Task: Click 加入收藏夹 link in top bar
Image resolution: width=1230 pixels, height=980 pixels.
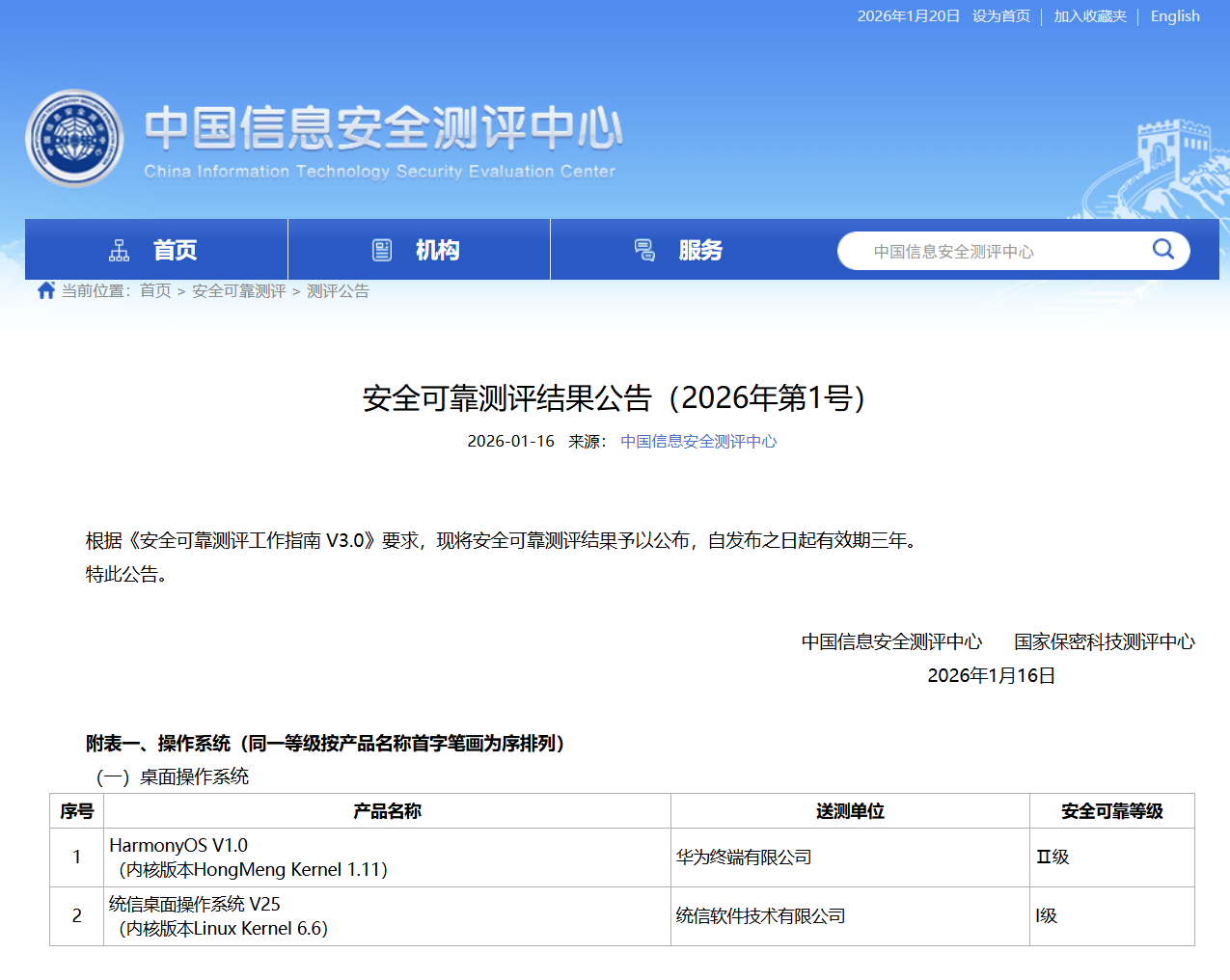Action: [x=1089, y=16]
